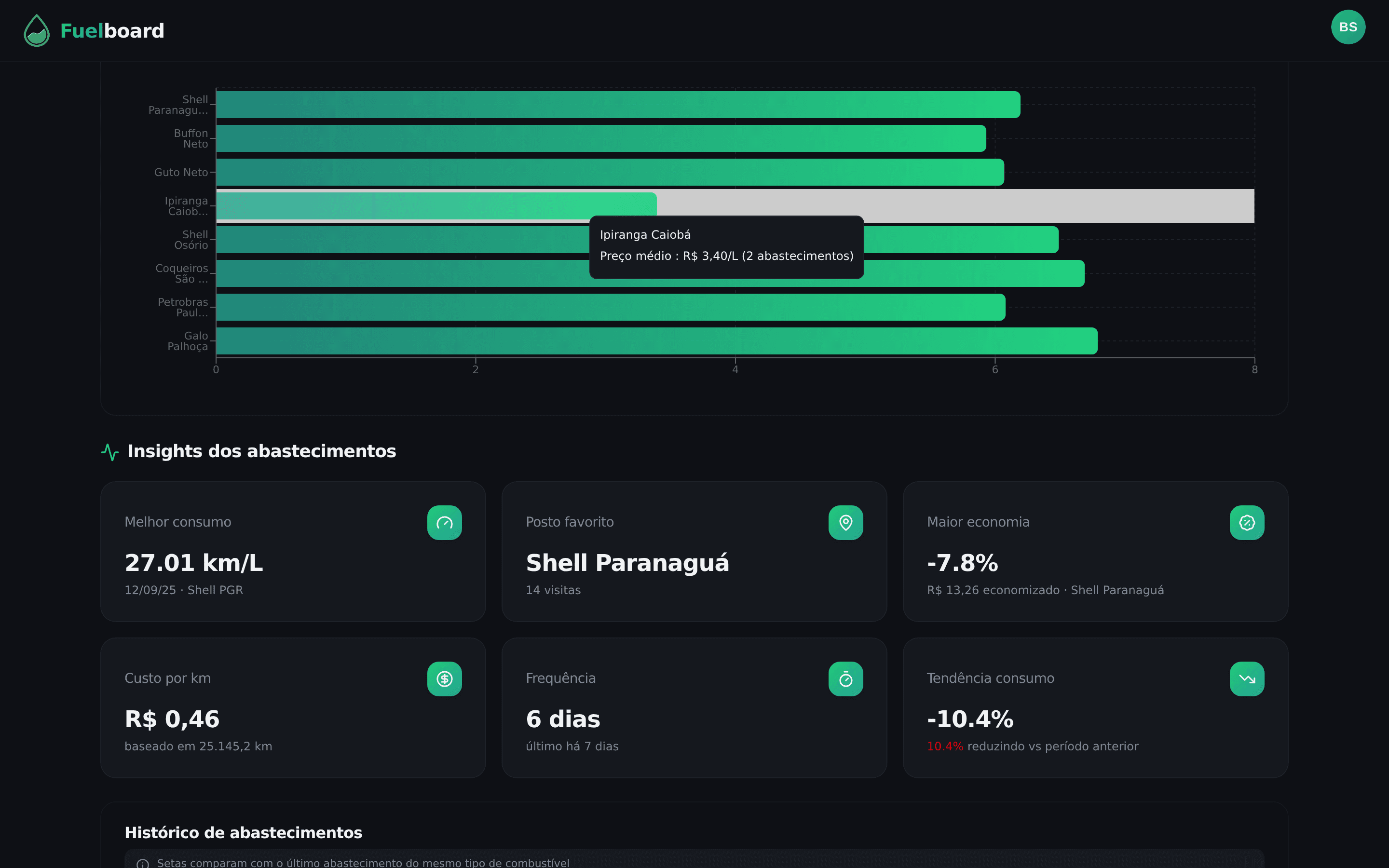
Task: Click the info icon near Setas comparam
Action: tap(144, 862)
